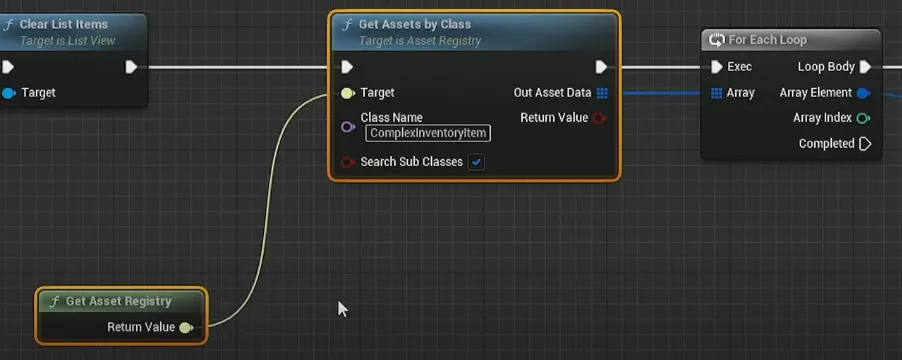This screenshot has height=360, width=902.
Task: Click the output exec pin on Get Assets by Class
Action: pyautogui.click(x=601, y=67)
